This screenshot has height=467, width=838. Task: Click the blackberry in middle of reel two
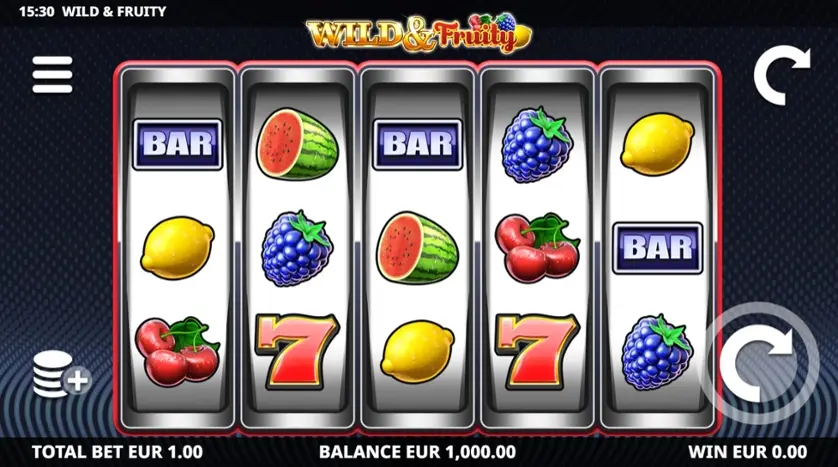[297, 248]
